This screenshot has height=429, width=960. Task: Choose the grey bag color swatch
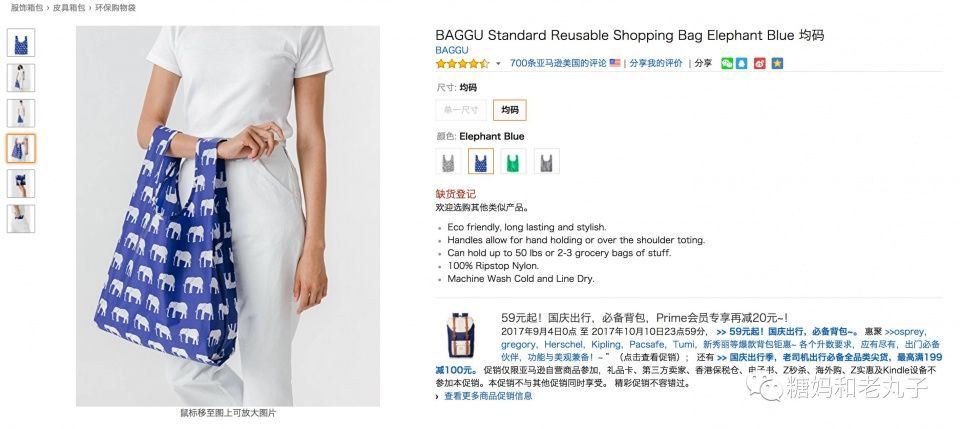tap(546, 162)
